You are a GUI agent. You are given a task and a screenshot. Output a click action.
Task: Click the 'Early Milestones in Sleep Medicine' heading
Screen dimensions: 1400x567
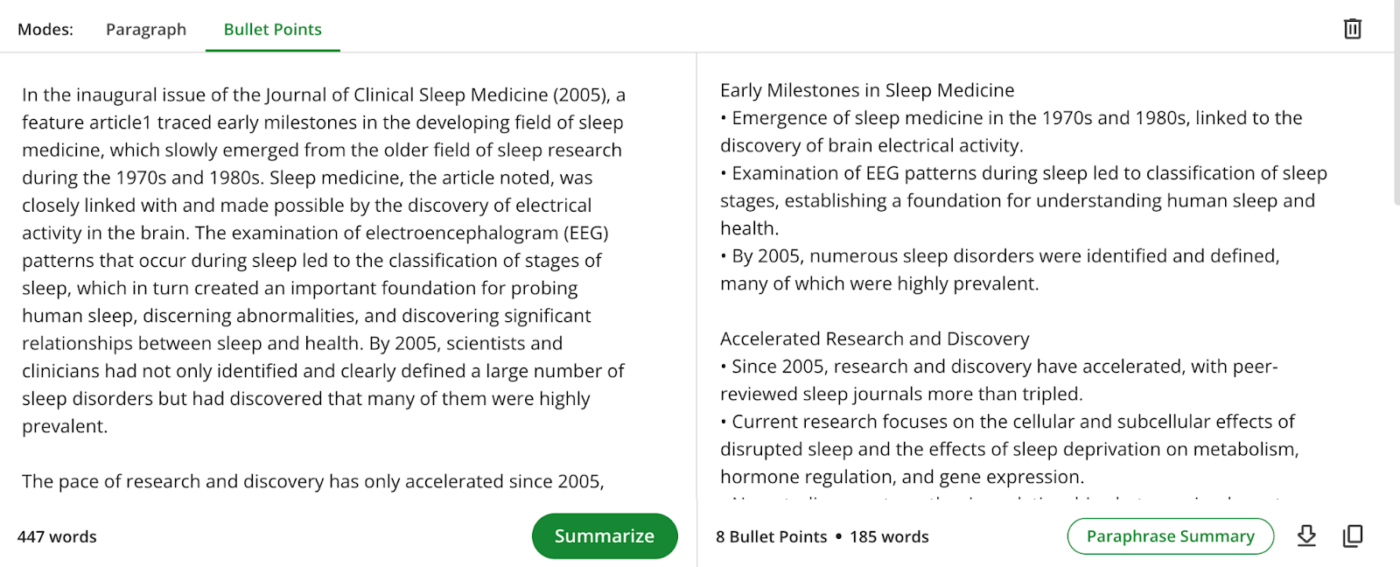pos(867,90)
